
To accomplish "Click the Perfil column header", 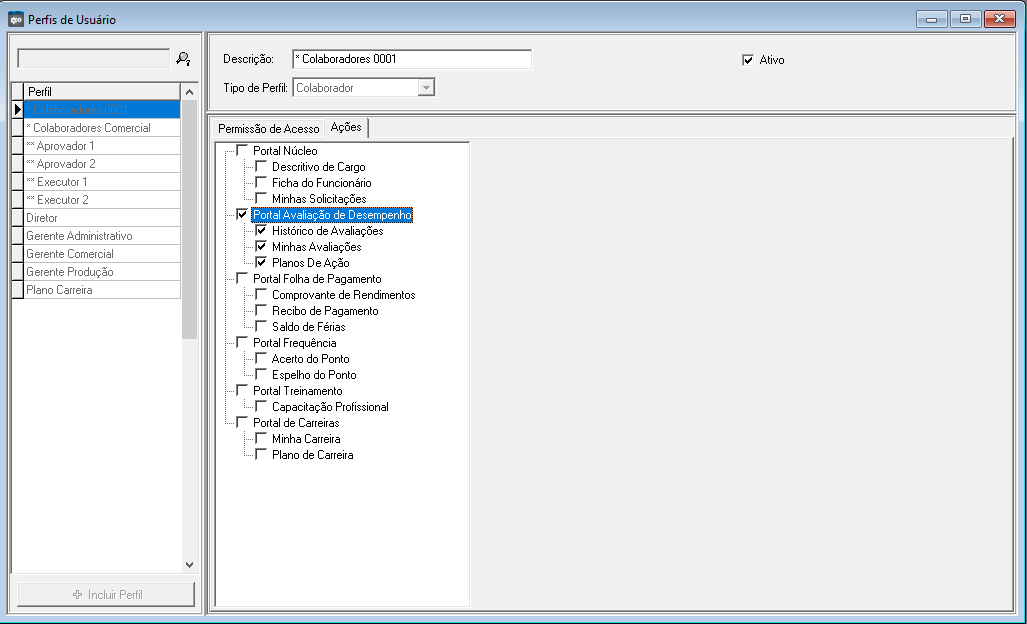I will (100, 91).
